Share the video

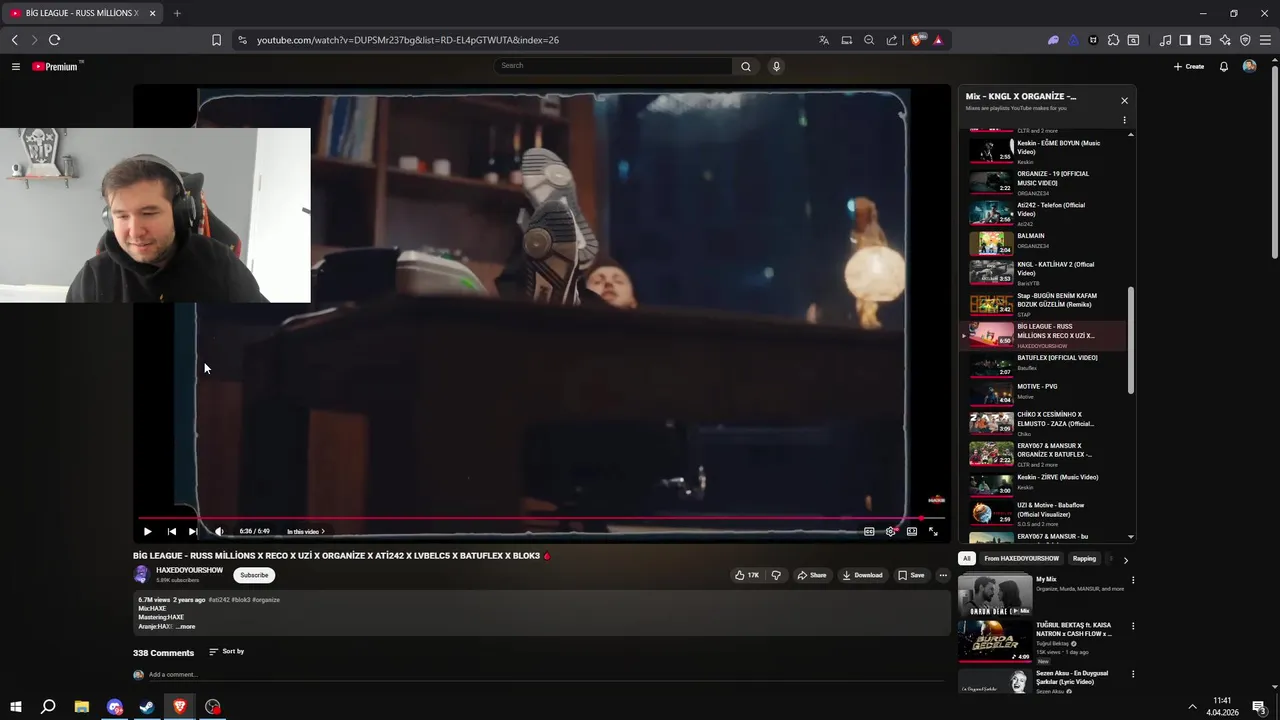(x=812, y=575)
